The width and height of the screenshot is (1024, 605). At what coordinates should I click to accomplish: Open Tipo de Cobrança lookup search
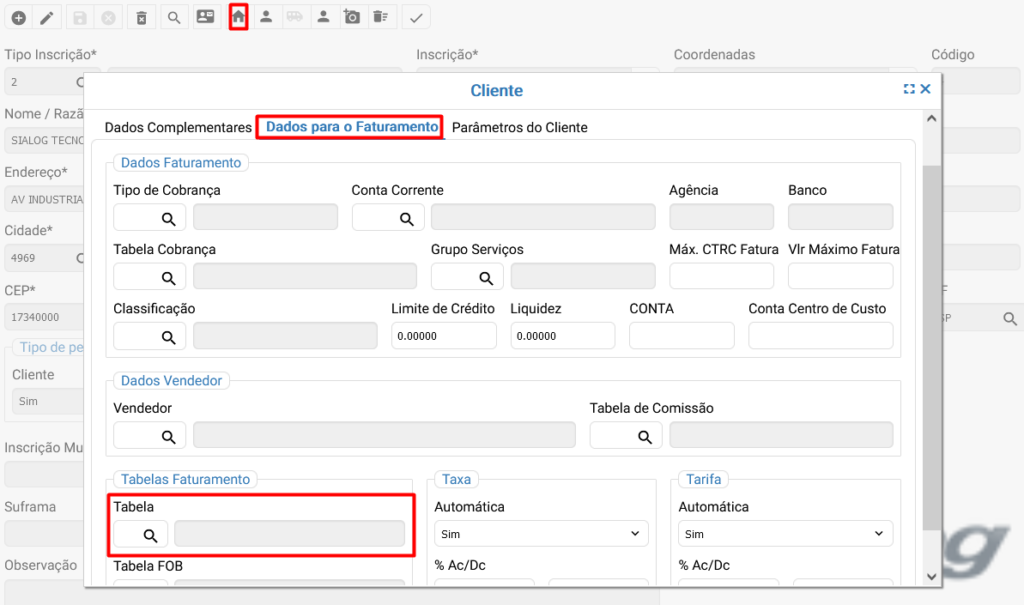pos(169,218)
